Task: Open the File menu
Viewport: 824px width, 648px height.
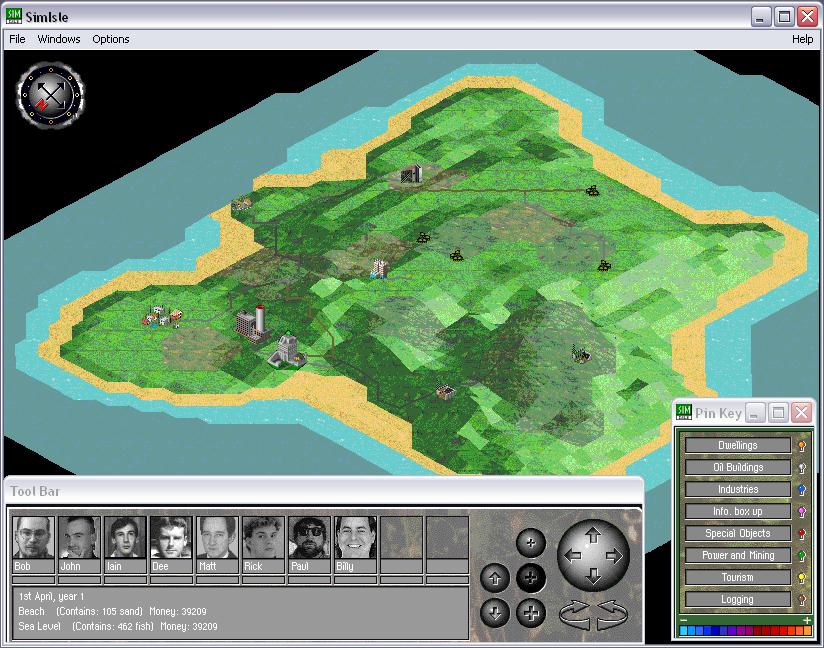Action: [17, 39]
